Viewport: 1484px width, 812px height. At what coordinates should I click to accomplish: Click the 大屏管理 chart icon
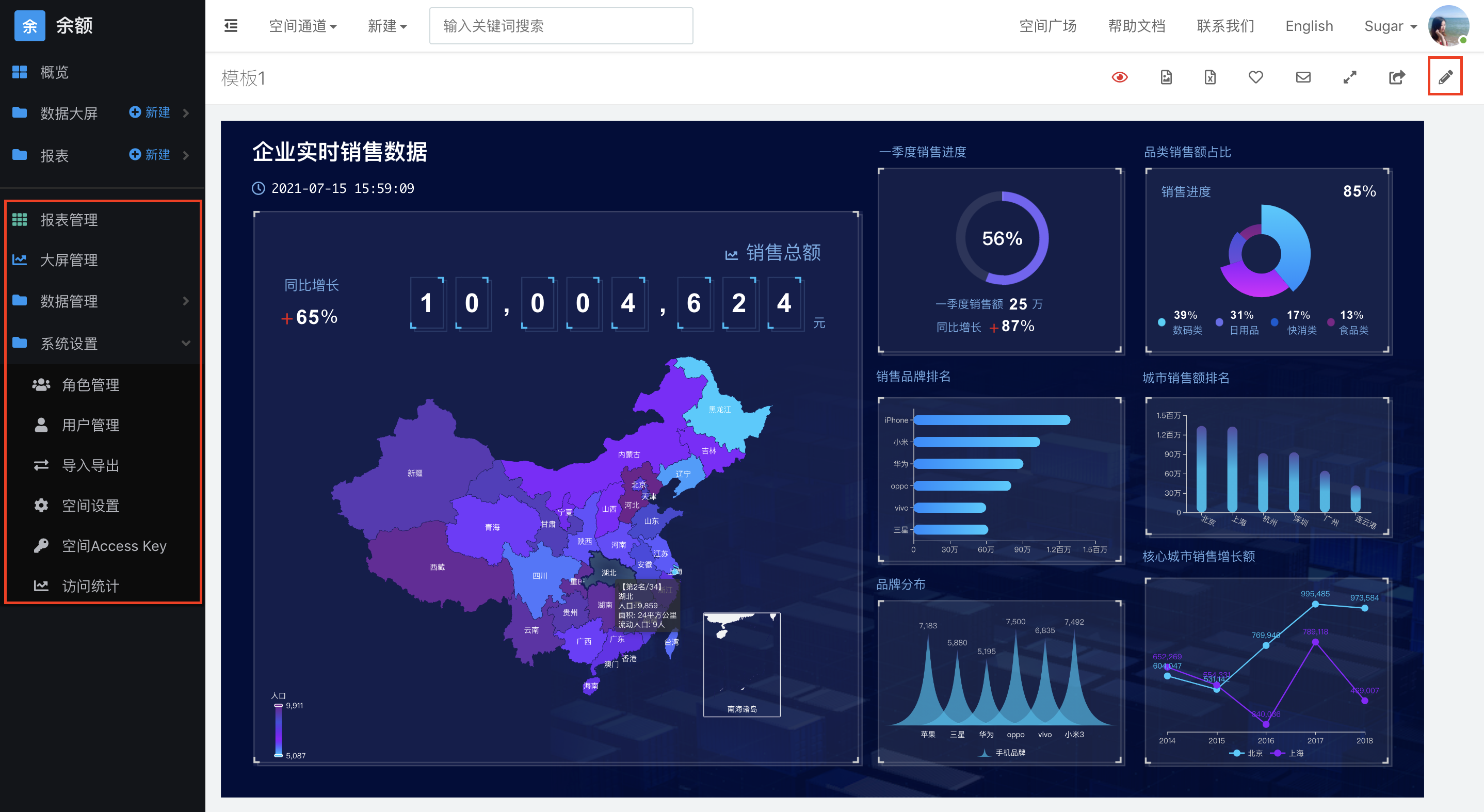[x=20, y=259]
